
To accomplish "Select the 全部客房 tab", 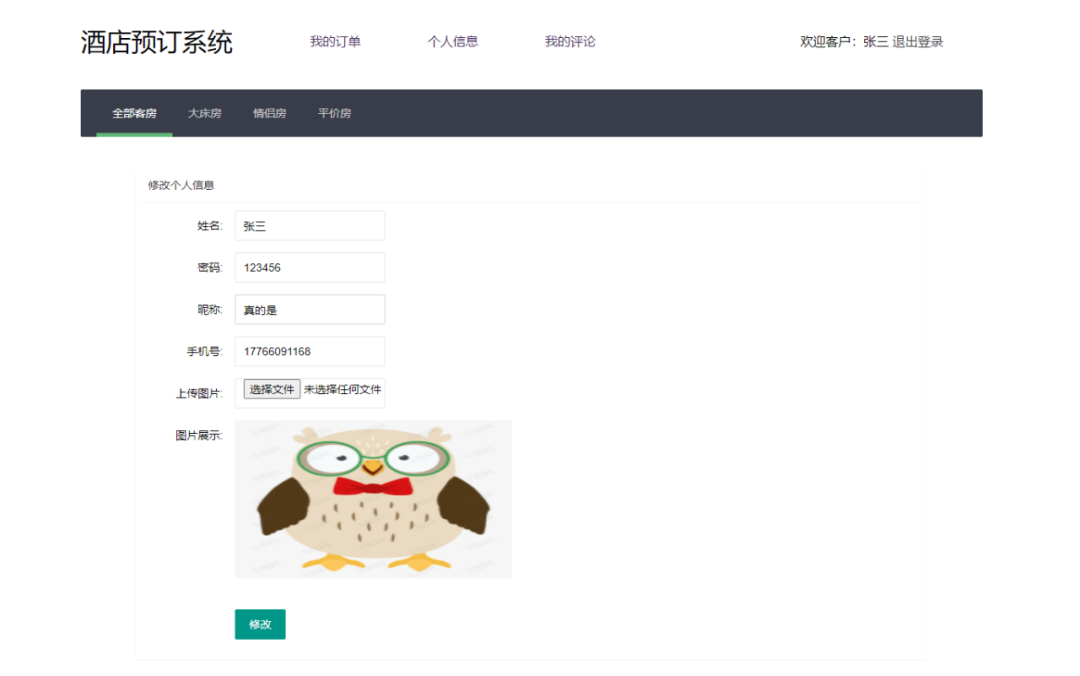I will (x=134, y=113).
